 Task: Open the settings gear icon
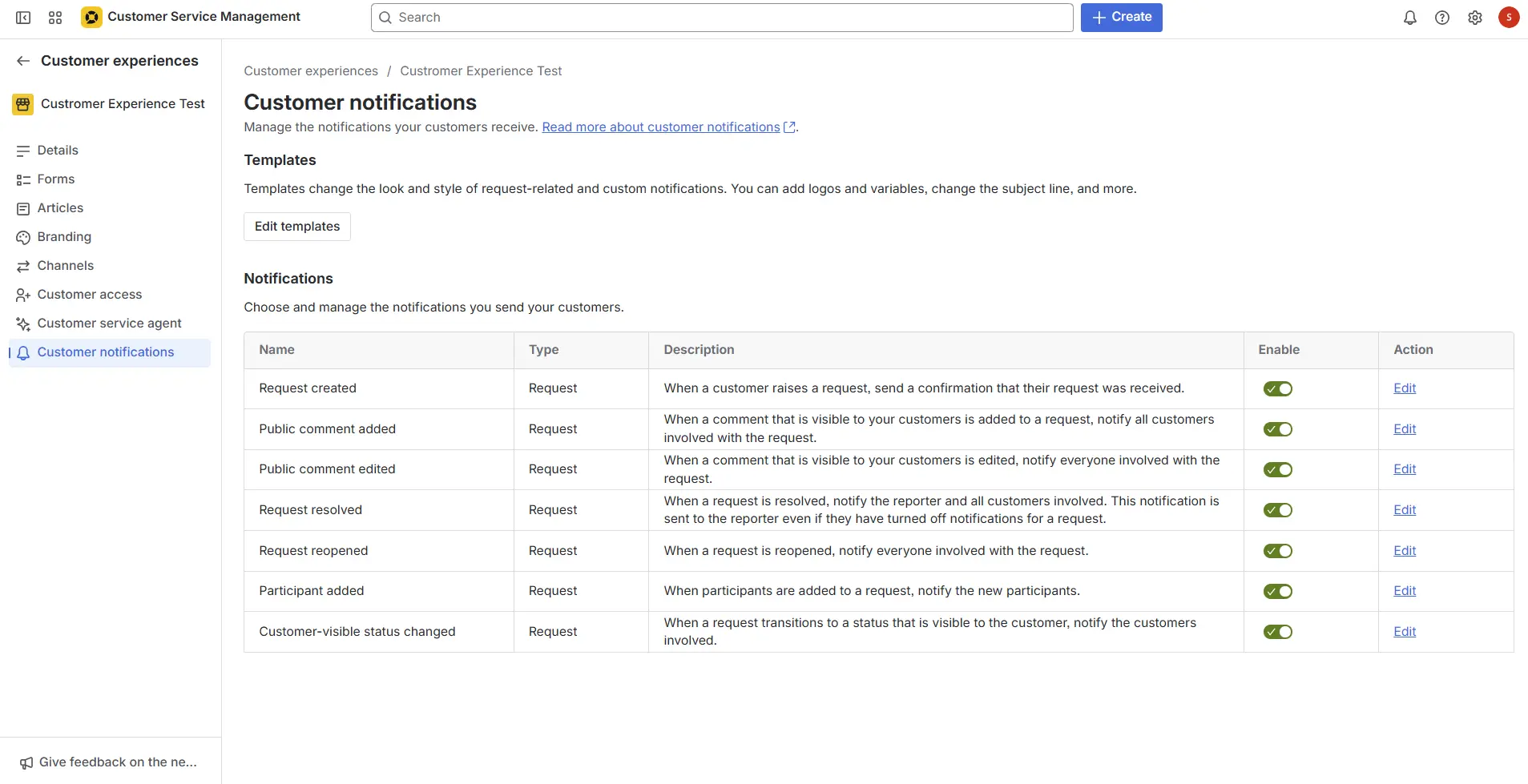1474,18
